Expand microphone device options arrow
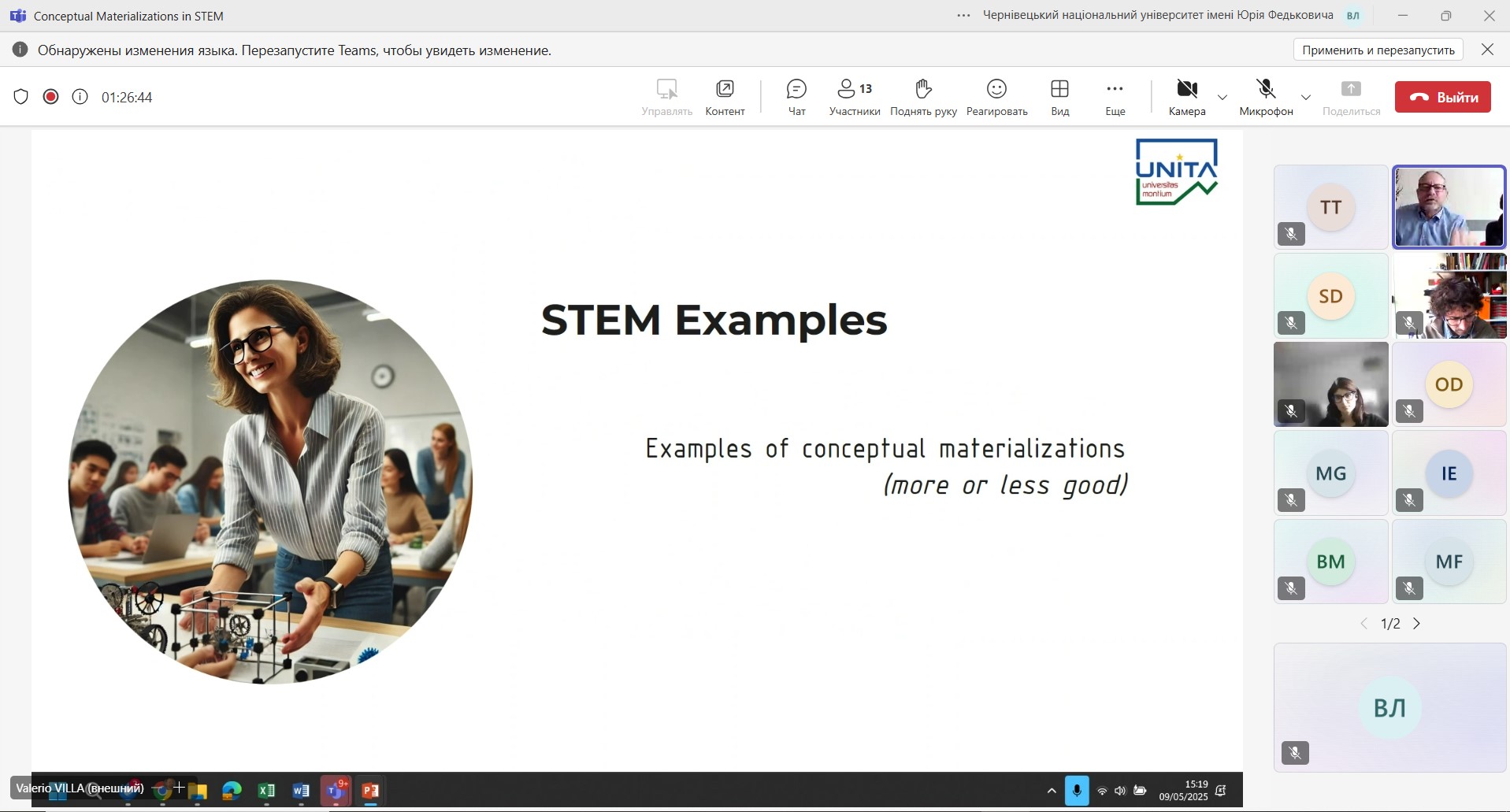Image resolution: width=1510 pixels, height=812 pixels. click(1306, 98)
